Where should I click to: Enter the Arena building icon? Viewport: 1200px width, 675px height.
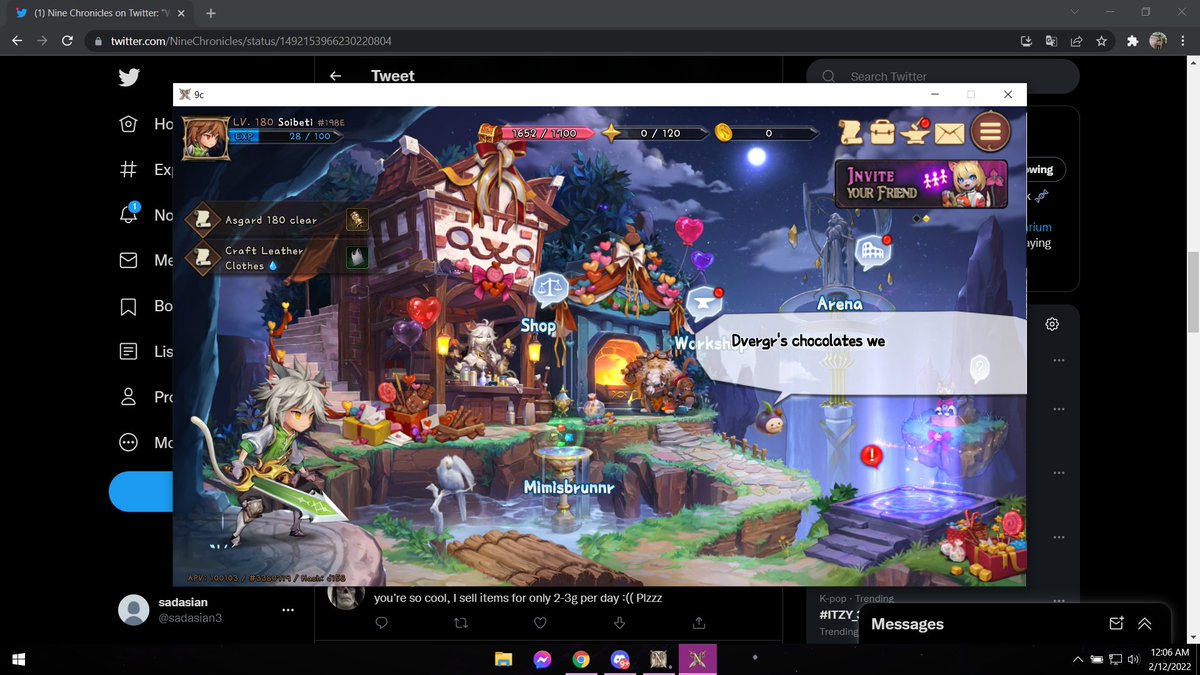pyautogui.click(x=873, y=253)
